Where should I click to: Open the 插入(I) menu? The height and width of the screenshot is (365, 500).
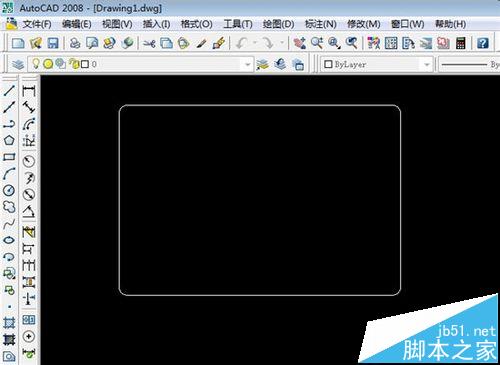pos(157,24)
